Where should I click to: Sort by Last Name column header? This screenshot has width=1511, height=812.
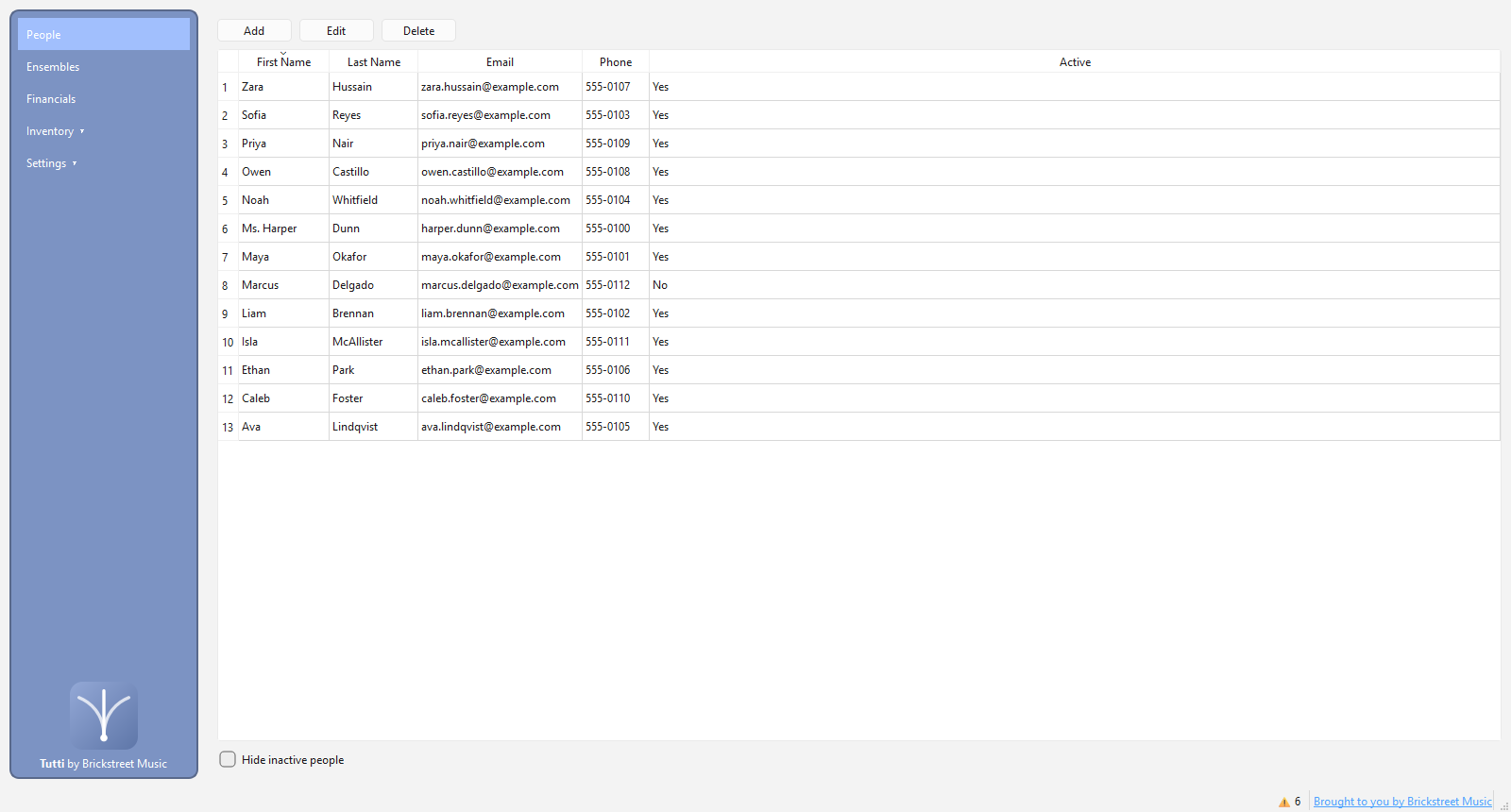[x=374, y=62]
